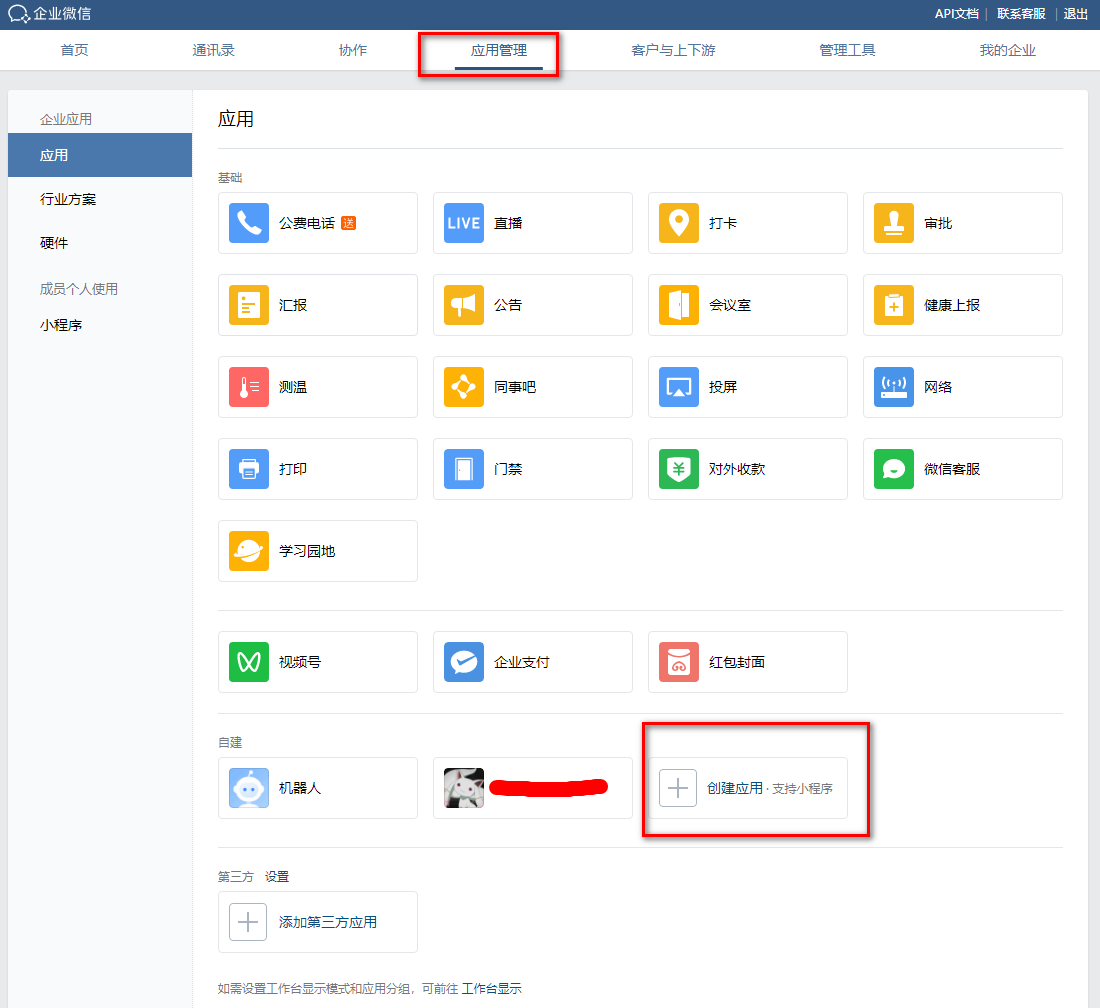This screenshot has width=1100, height=1008.
Task: Open 小程序 in the left sidebar
Action: click(61, 325)
